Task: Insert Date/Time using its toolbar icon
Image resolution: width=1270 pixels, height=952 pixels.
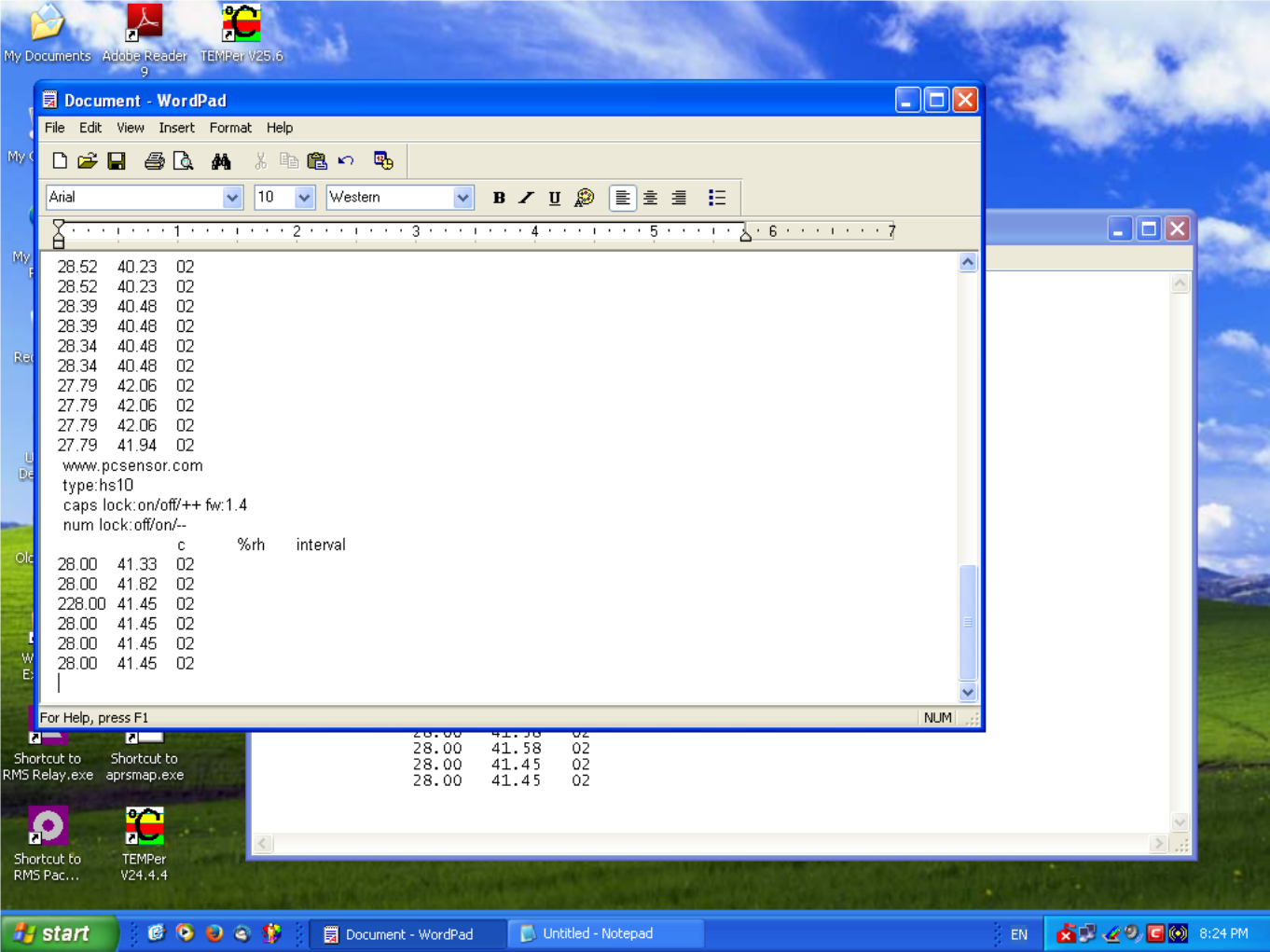Action: click(x=382, y=160)
